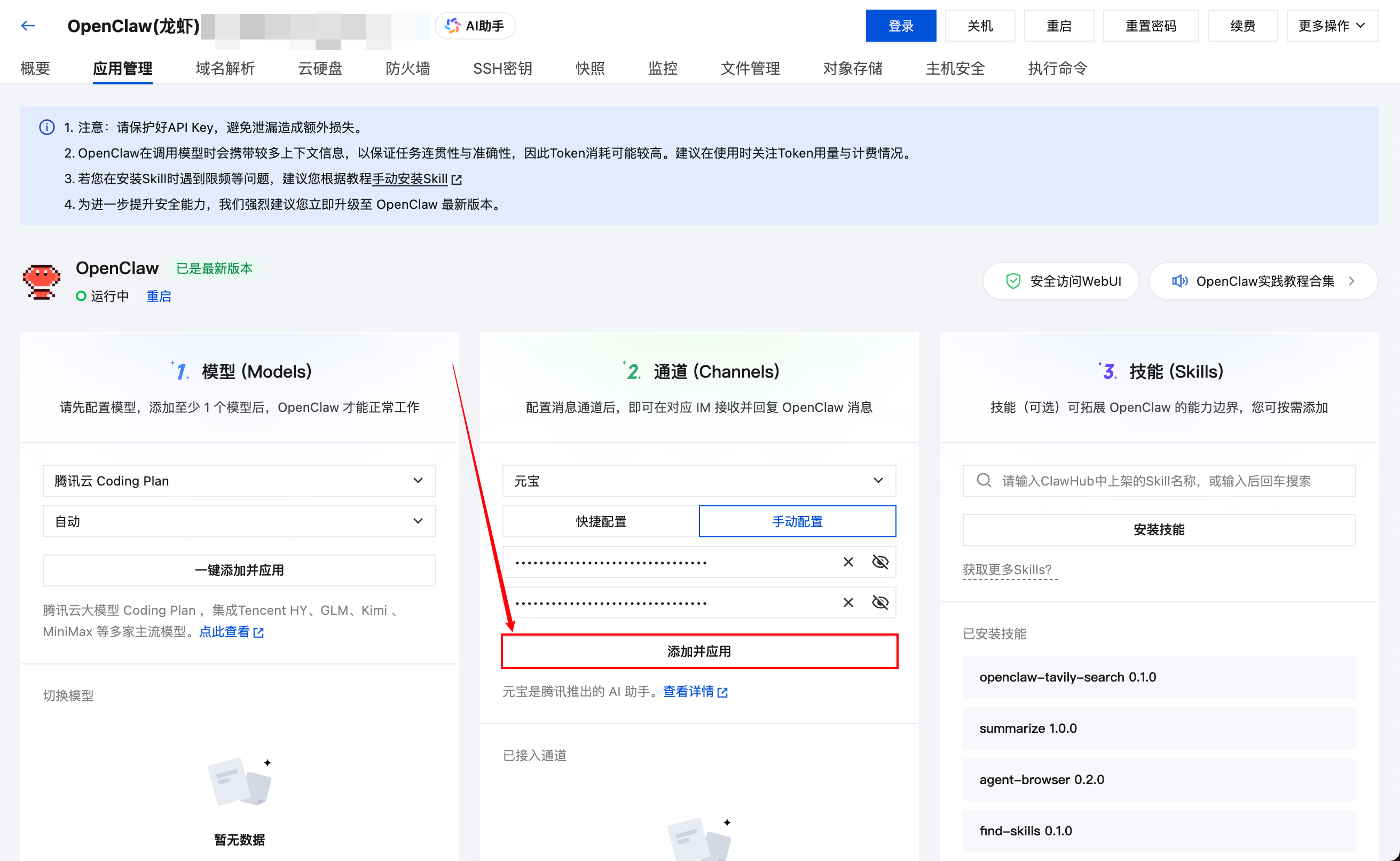The image size is (1400, 861).
Task: Click the OpenClaw lobster logo
Action: (41, 281)
